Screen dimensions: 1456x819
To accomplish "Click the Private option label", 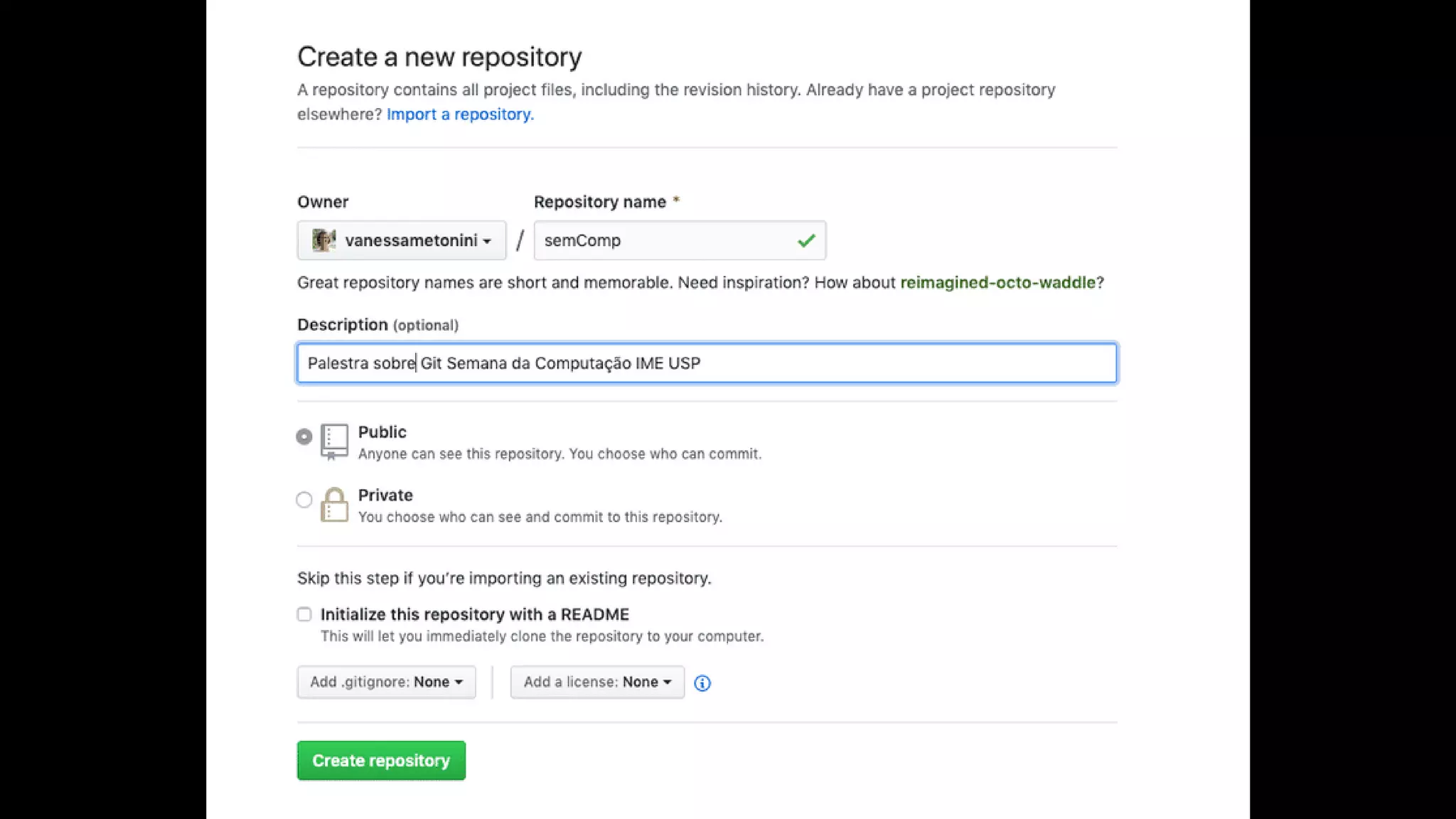I will click(385, 496).
